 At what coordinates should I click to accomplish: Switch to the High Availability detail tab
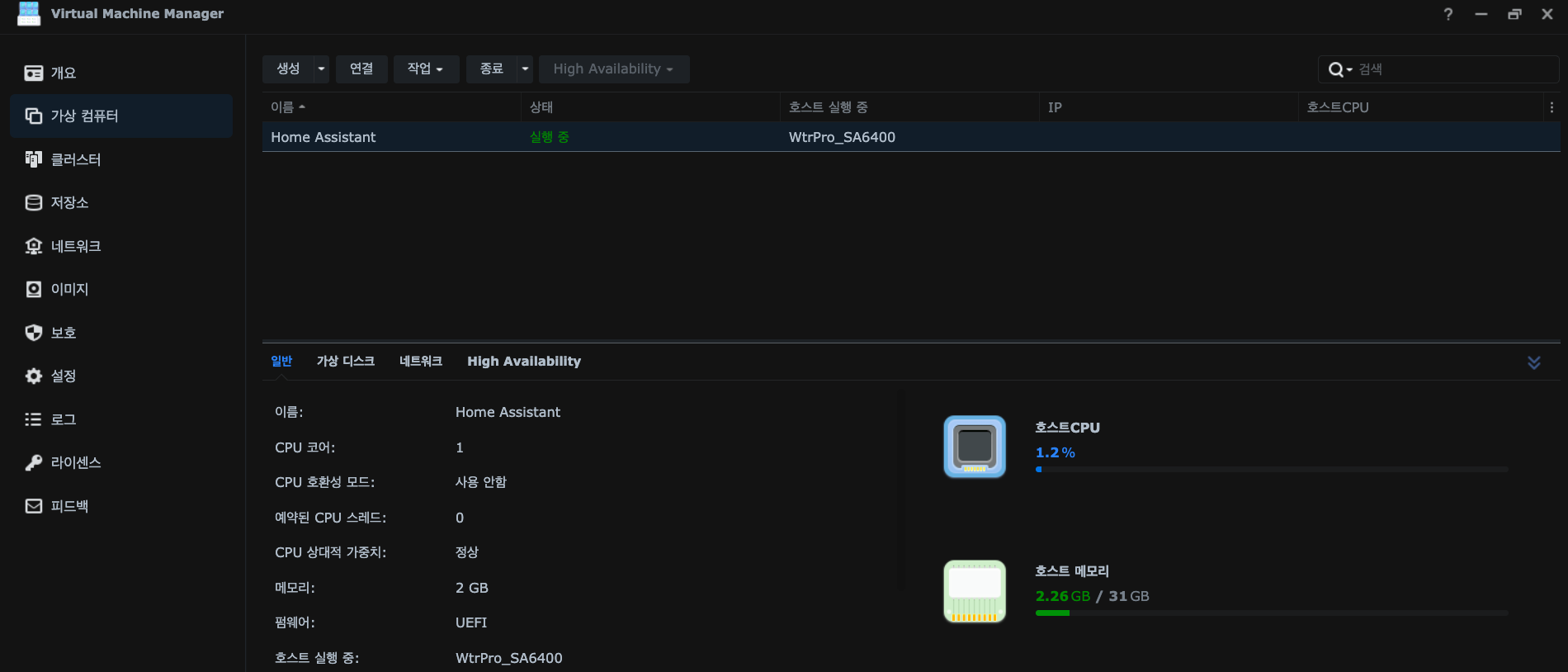[x=523, y=362]
